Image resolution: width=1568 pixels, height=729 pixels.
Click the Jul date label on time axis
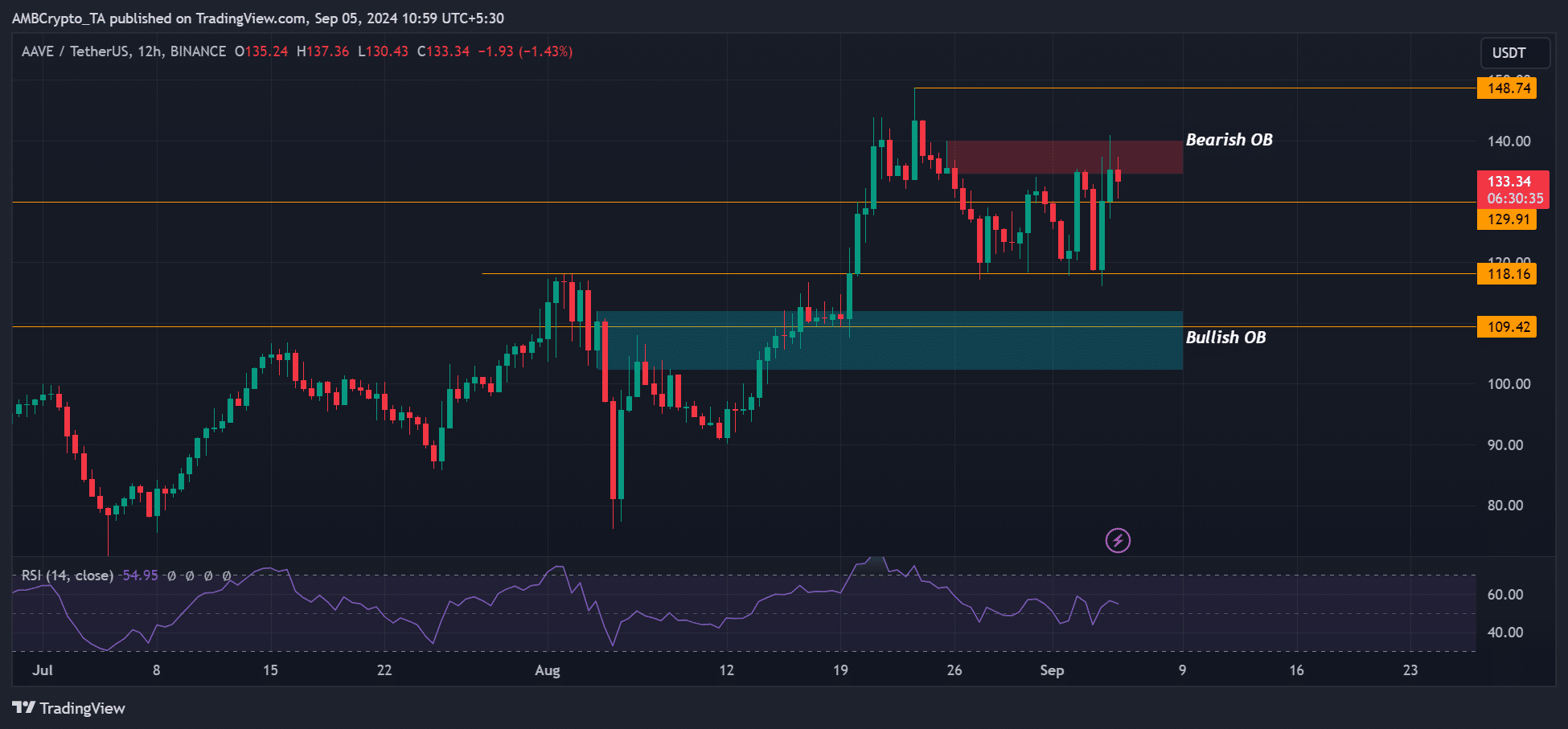point(43,670)
